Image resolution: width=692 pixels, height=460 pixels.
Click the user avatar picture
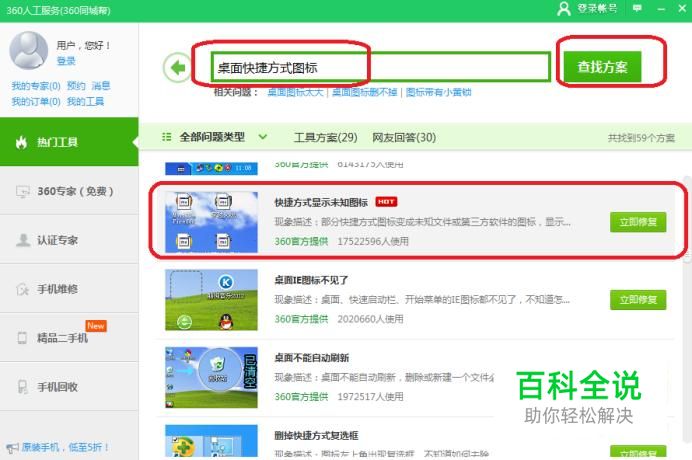29,51
